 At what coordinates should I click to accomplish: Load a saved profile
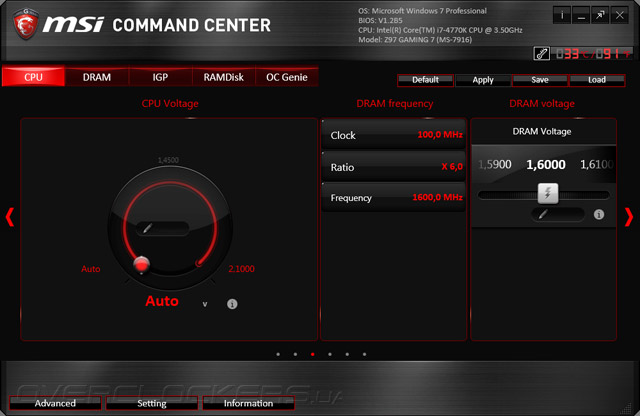[597, 80]
